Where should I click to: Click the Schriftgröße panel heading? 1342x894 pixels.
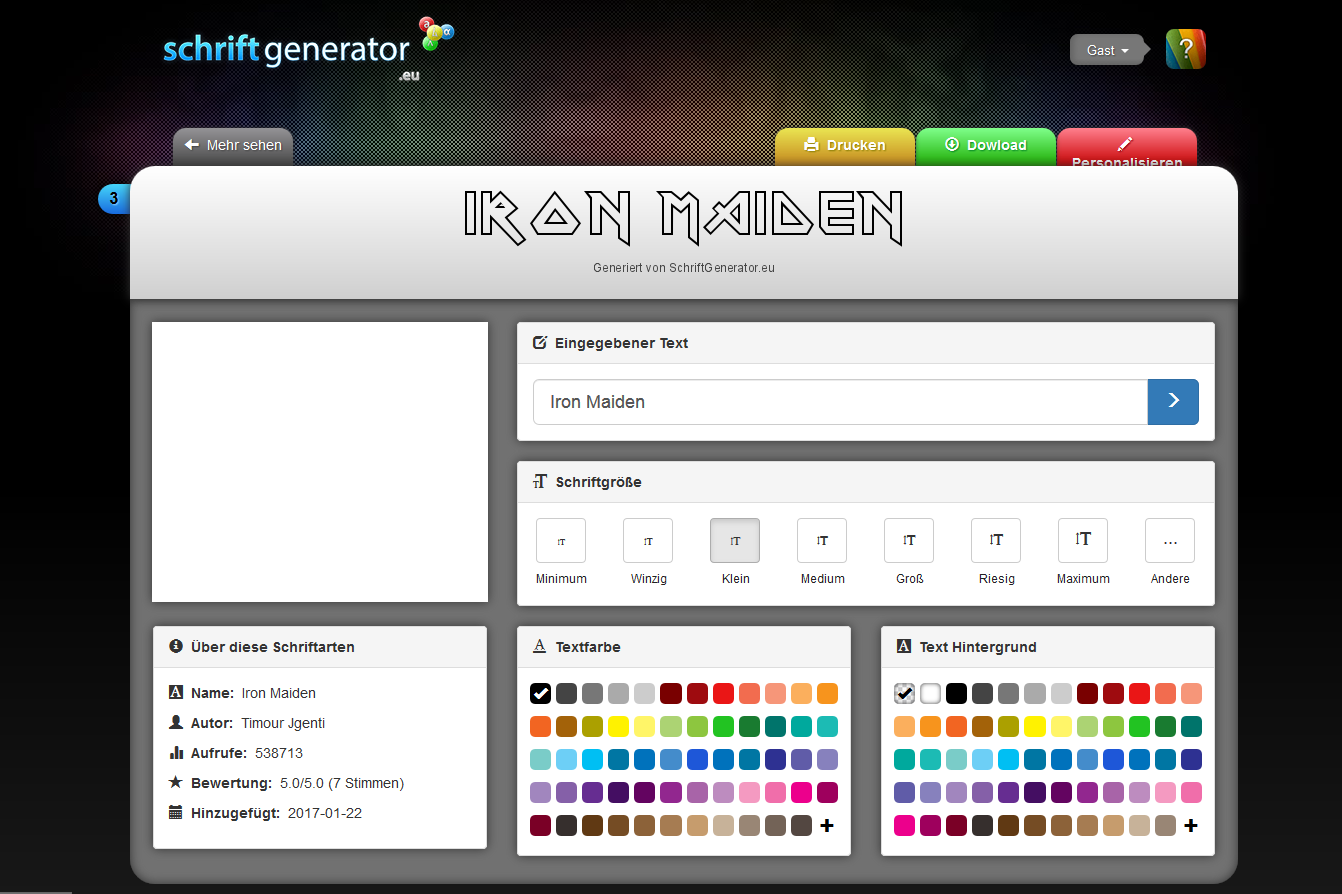pos(598,482)
